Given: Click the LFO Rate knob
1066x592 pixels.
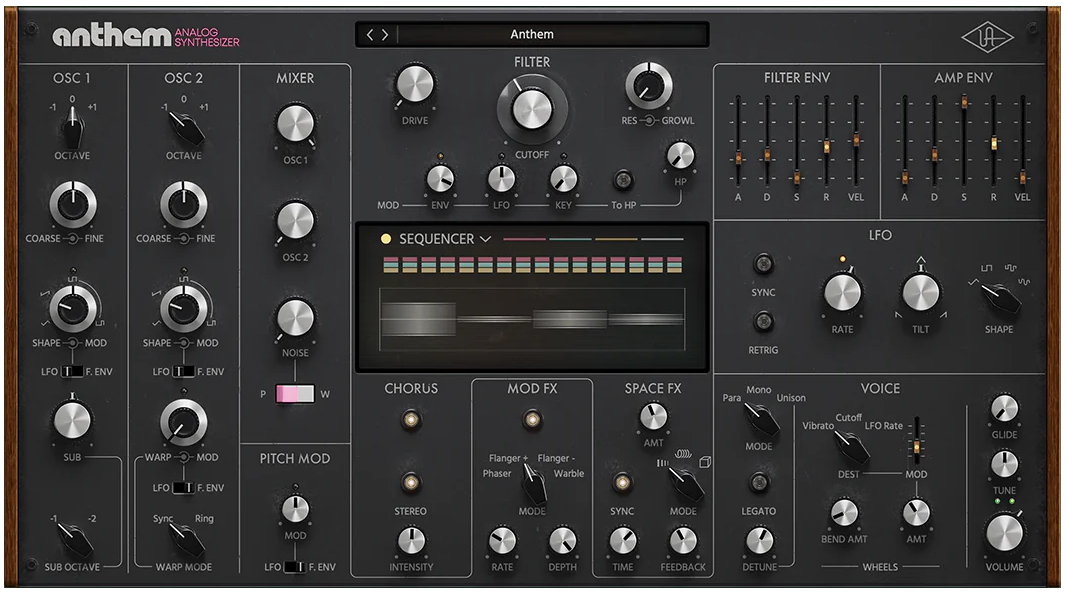Looking at the screenshot, I should point(842,294).
